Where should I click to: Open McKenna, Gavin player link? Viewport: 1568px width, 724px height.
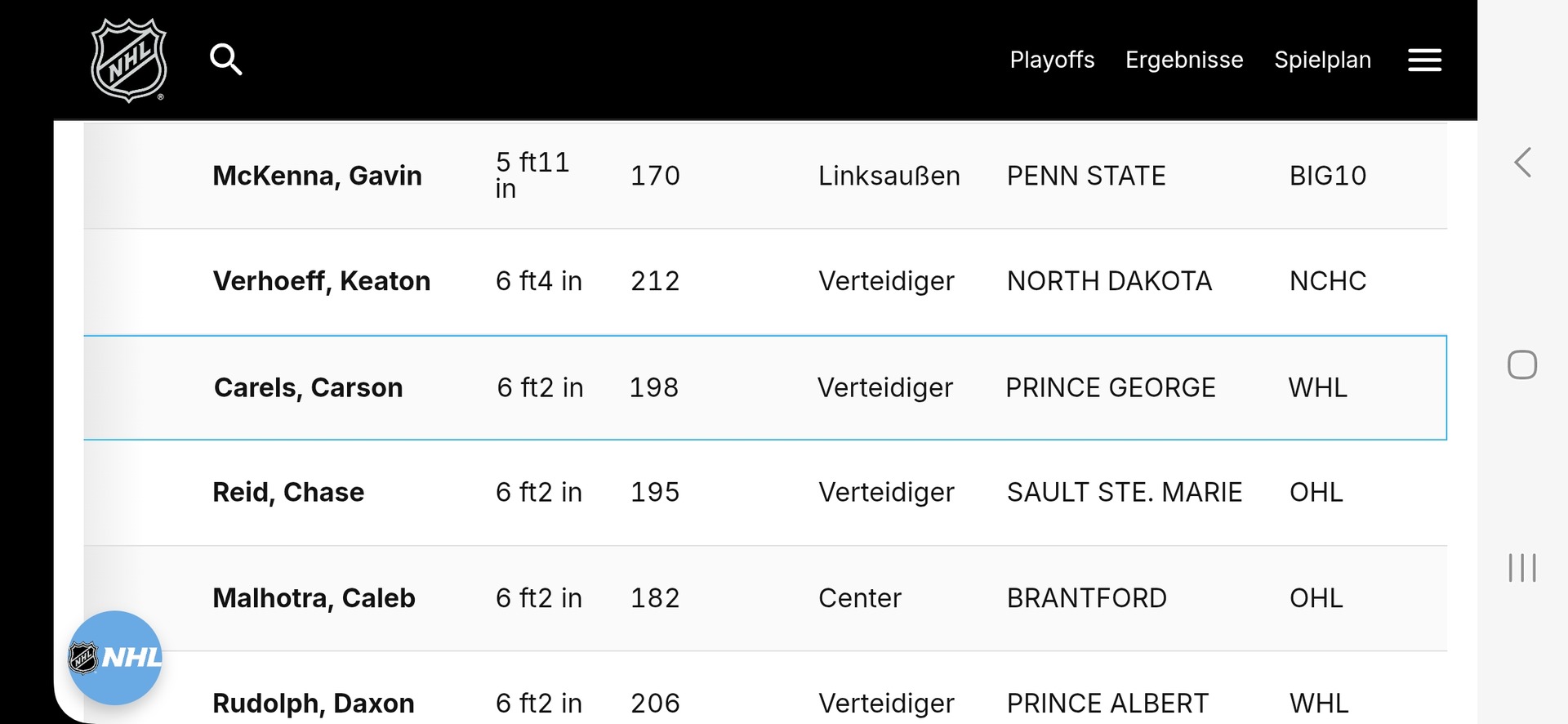click(x=317, y=176)
